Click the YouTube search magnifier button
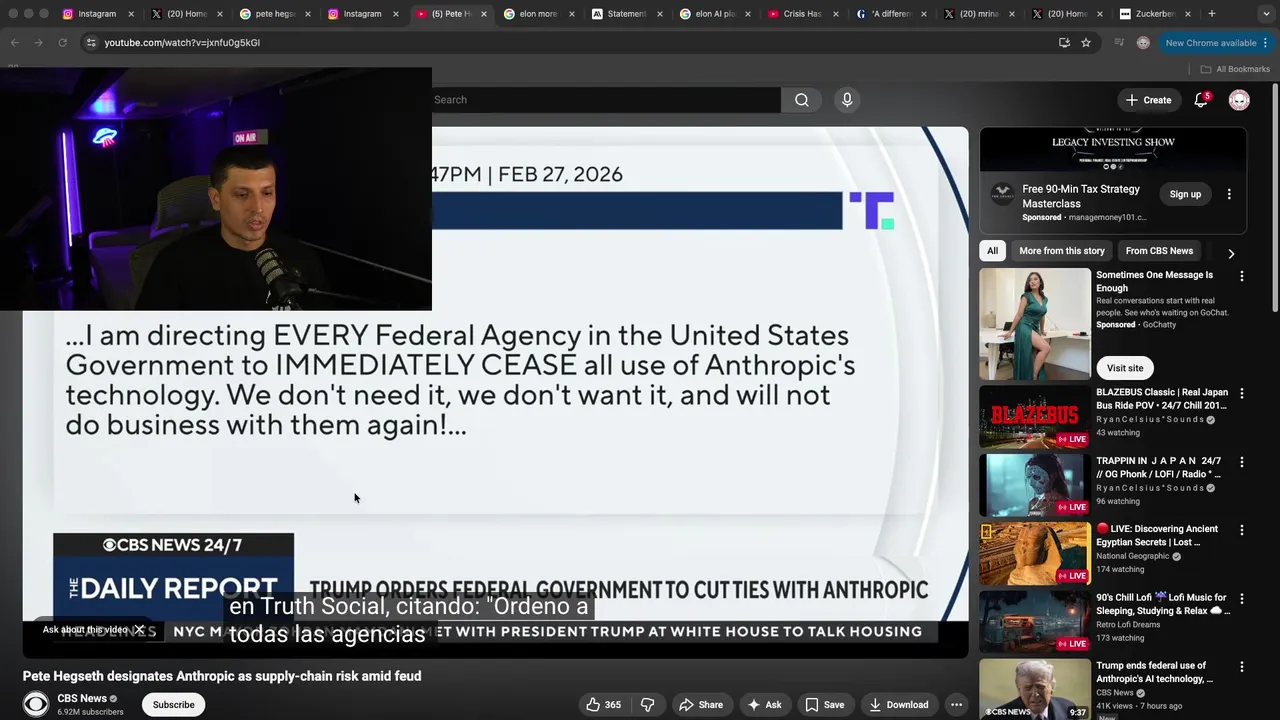 (x=801, y=100)
